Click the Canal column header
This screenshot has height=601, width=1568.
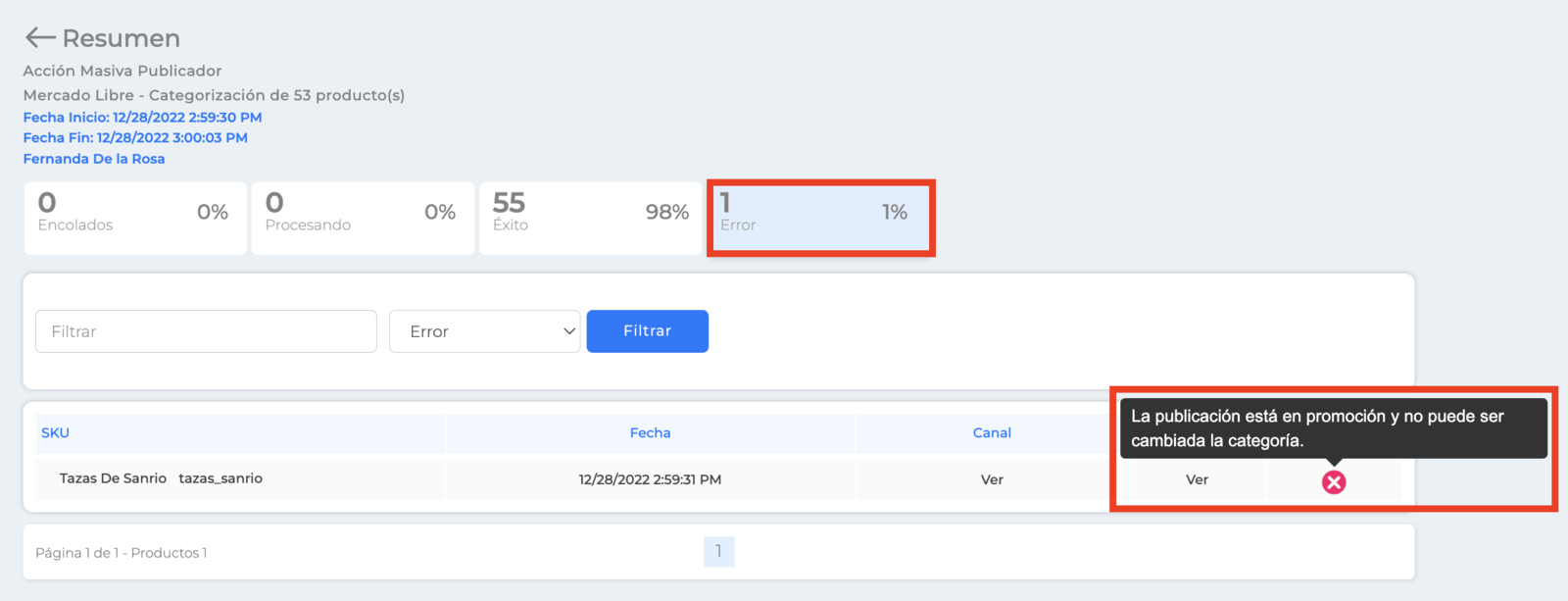992,432
